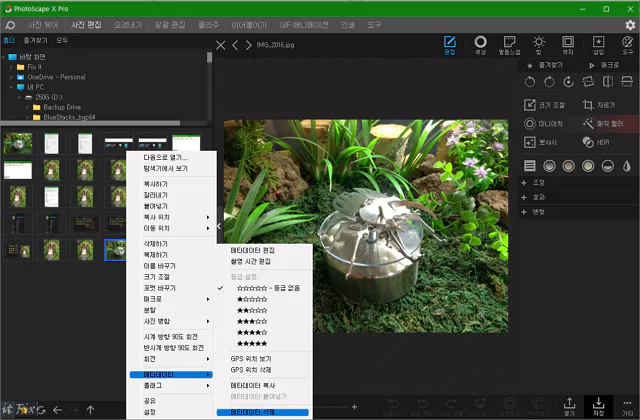Click the Open (열기) upload icon

click(x=569, y=407)
